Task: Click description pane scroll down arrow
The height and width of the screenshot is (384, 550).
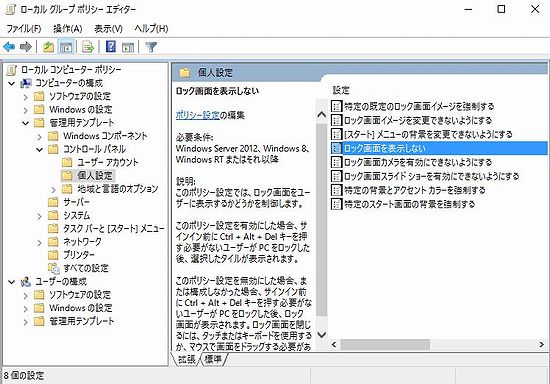Action: tap(321, 335)
